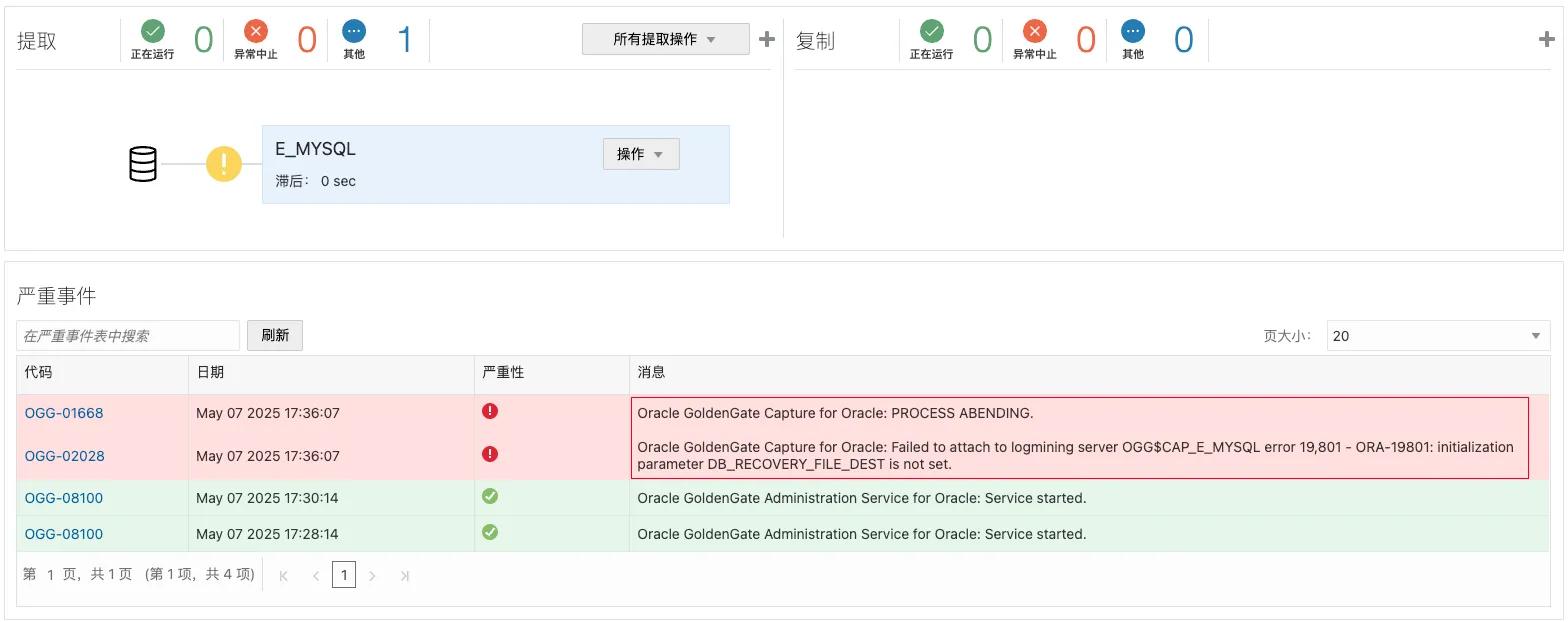Sort by the severity column header

click(x=503, y=372)
